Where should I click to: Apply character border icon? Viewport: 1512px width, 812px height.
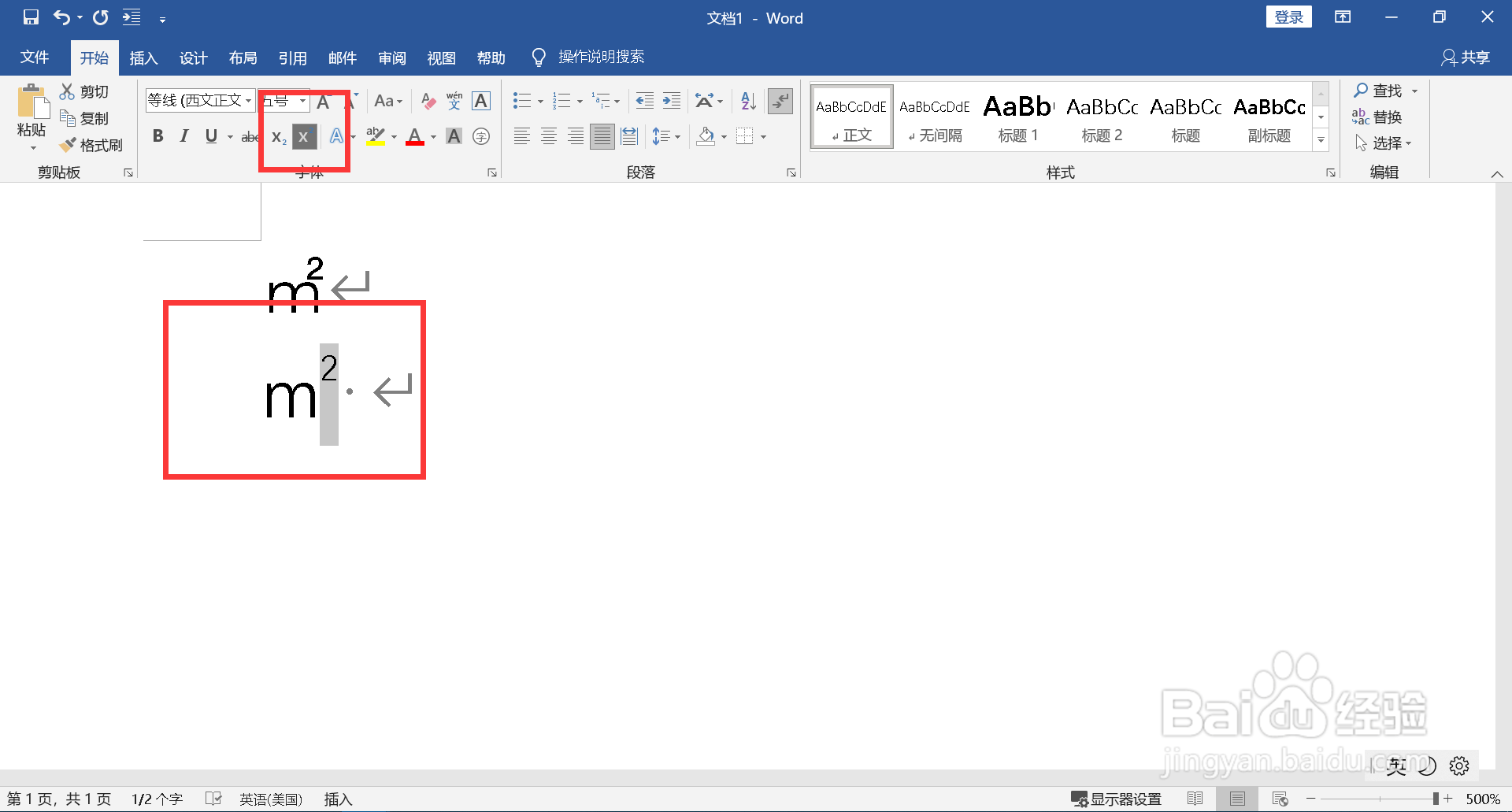point(481,101)
